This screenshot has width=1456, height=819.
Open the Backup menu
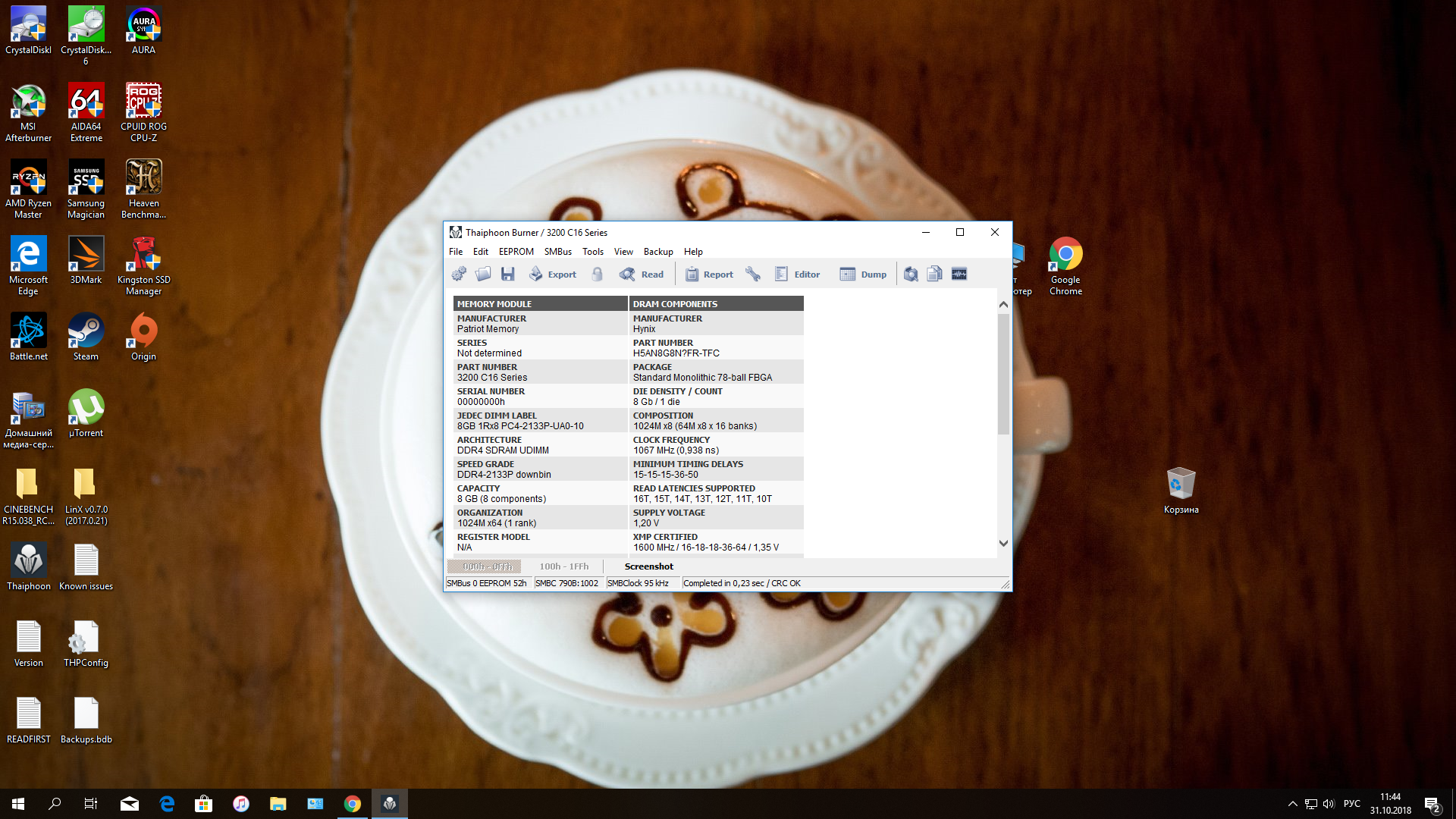[657, 252]
